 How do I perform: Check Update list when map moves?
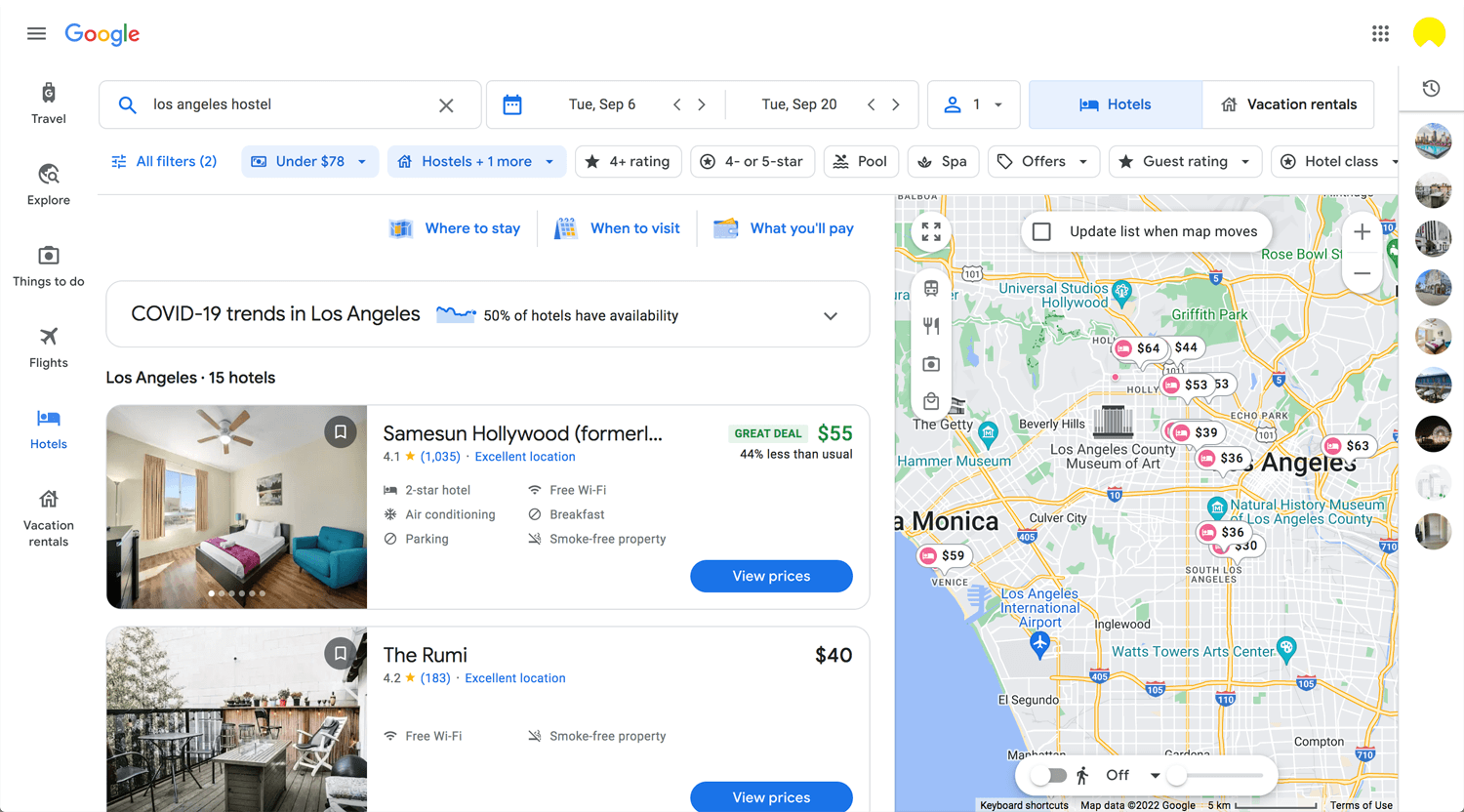[1042, 232]
